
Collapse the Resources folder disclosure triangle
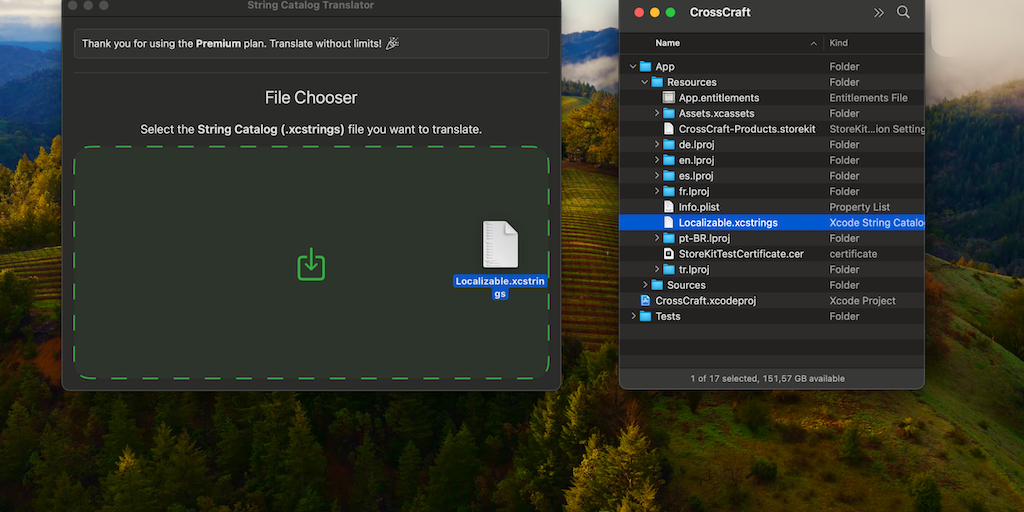pyautogui.click(x=645, y=83)
